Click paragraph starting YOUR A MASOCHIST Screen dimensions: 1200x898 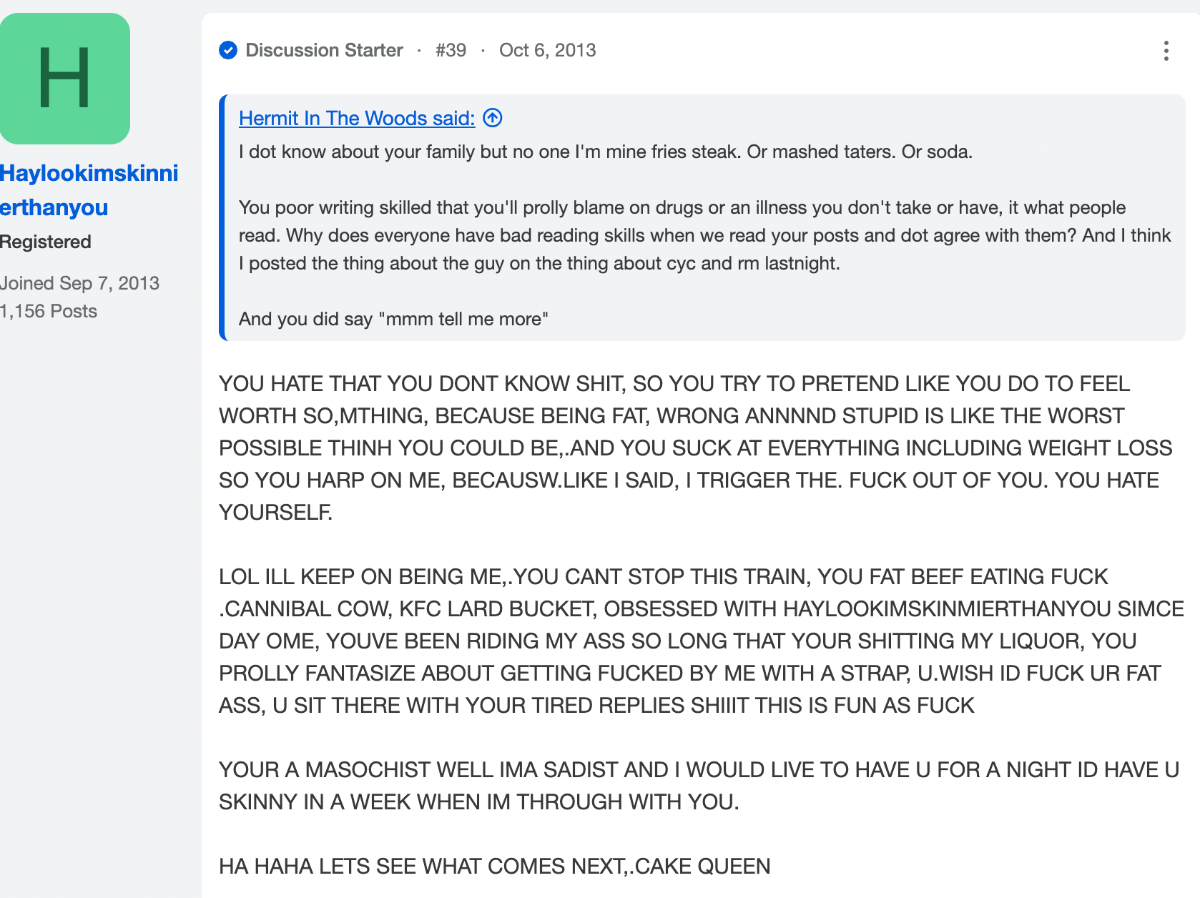coord(699,786)
